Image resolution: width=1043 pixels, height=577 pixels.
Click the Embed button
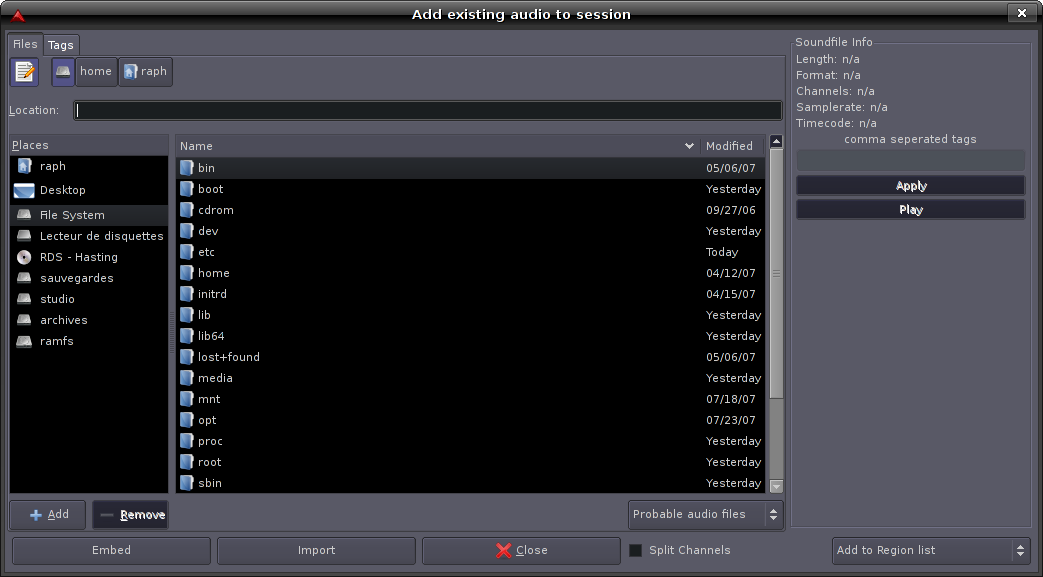click(111, 550)
